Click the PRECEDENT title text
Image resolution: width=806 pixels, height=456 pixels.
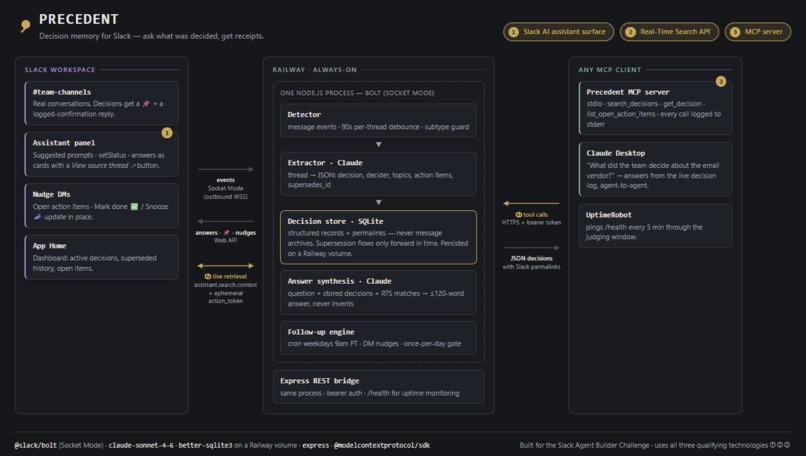79,20
